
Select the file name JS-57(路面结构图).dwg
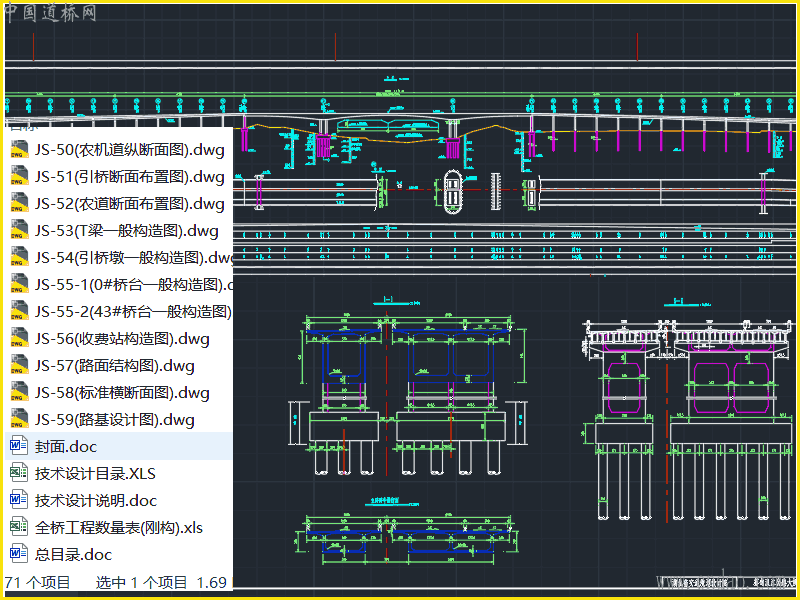pos(114,366)
